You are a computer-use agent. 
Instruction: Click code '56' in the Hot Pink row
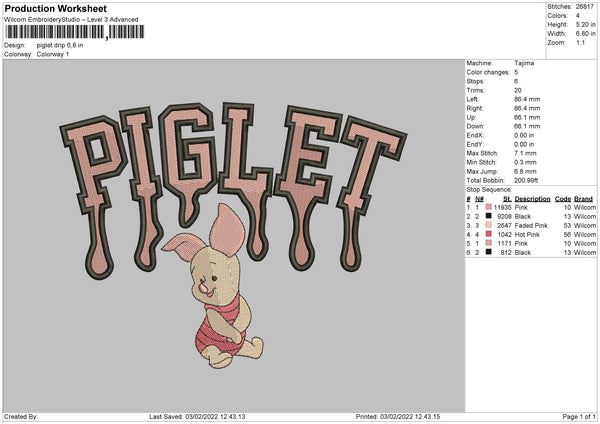point(567,235)
